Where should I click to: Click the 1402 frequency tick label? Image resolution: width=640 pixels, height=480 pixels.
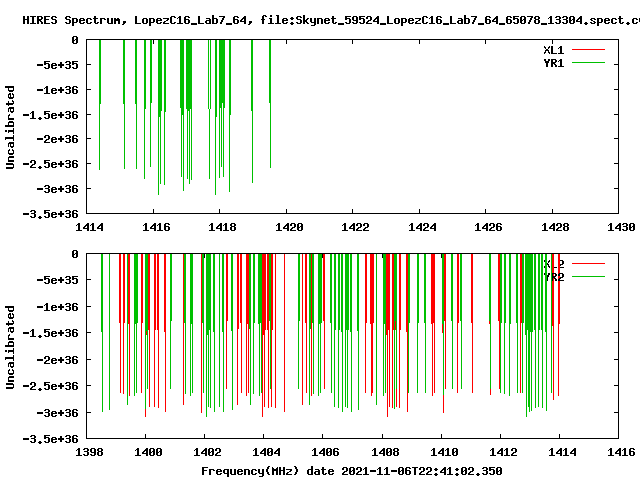(x=207, y=452)
